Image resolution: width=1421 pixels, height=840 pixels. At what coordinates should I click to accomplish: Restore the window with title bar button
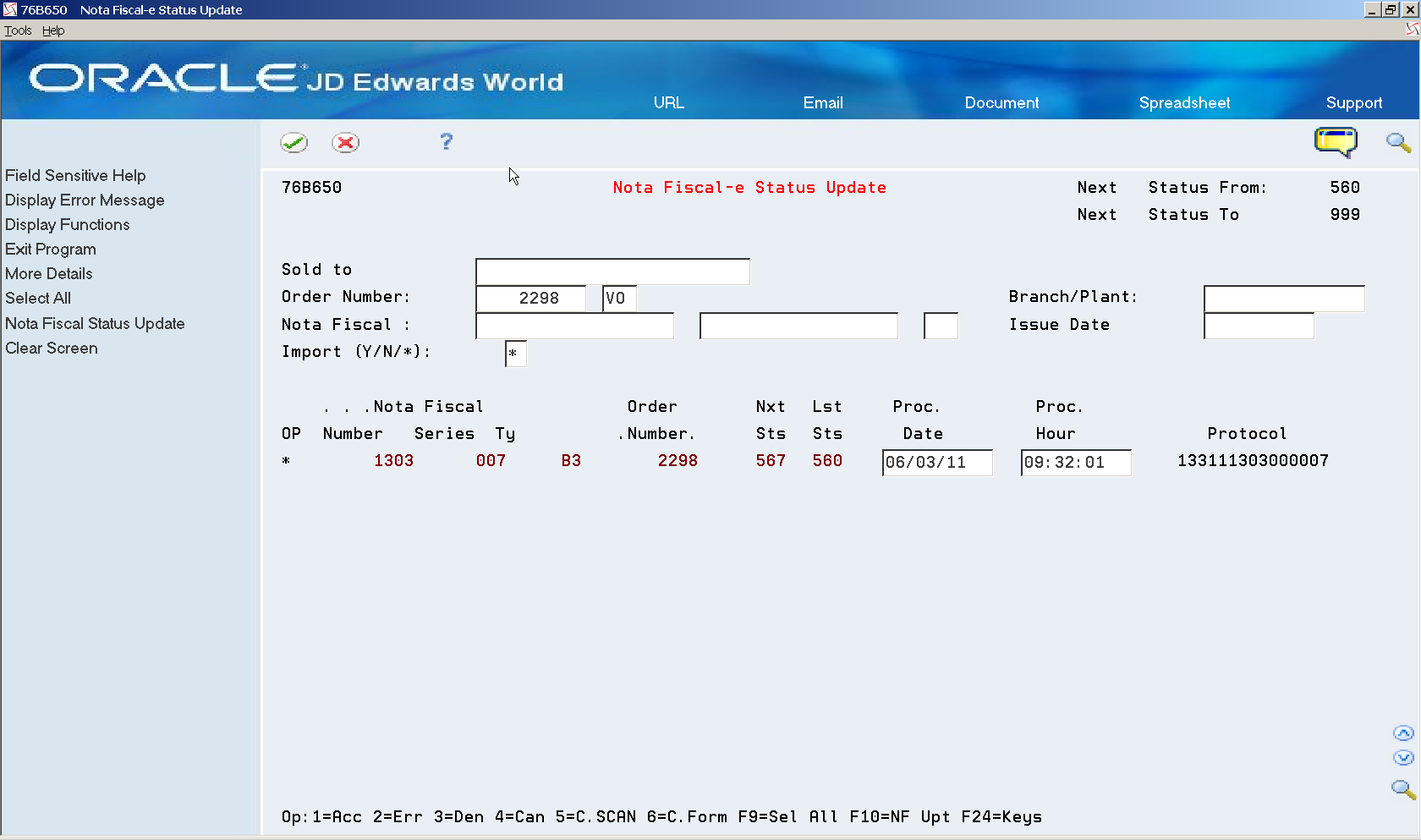1391,9
